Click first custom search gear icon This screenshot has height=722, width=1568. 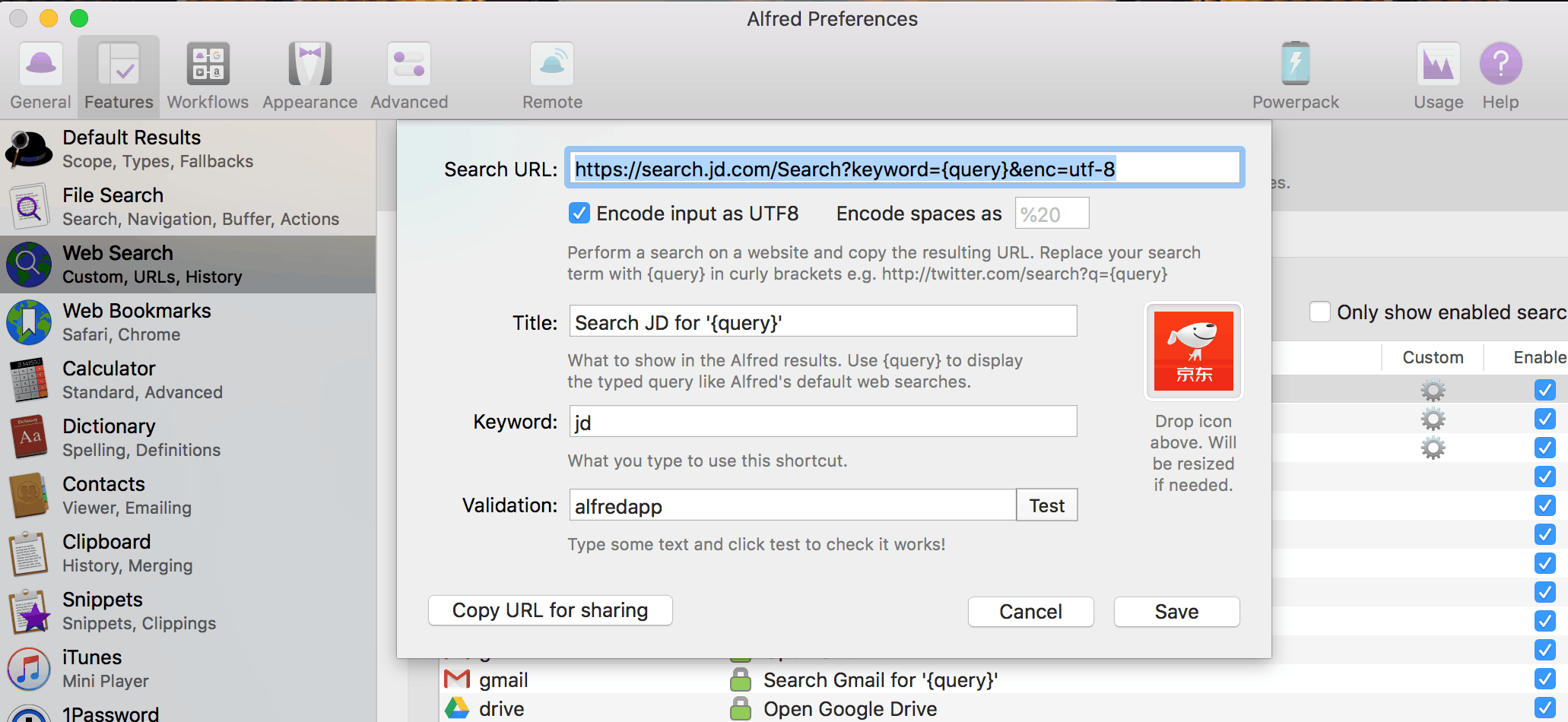pyautogui.click(x=1433, y=390)
